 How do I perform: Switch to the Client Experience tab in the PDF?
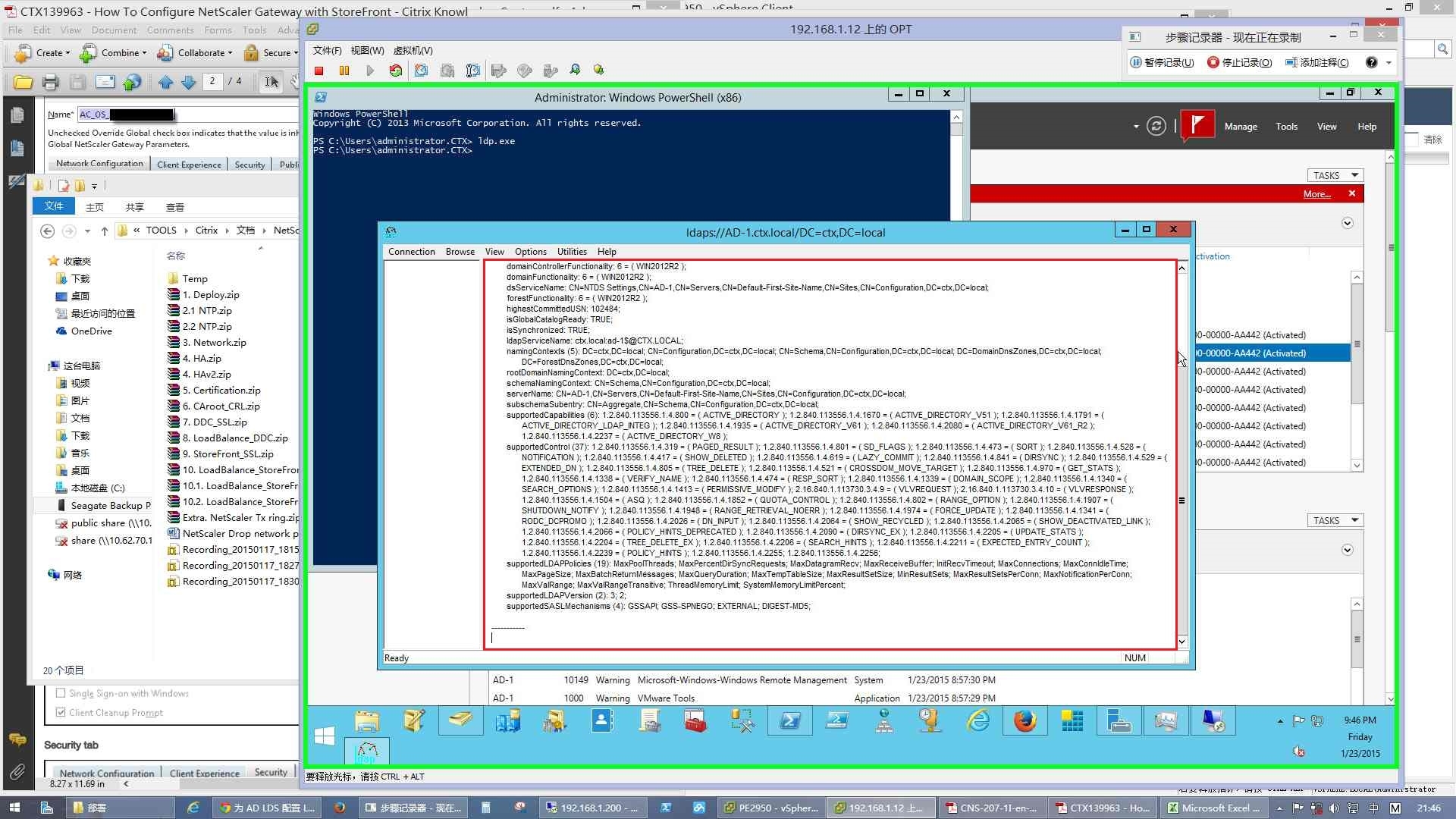coord(189,165)
